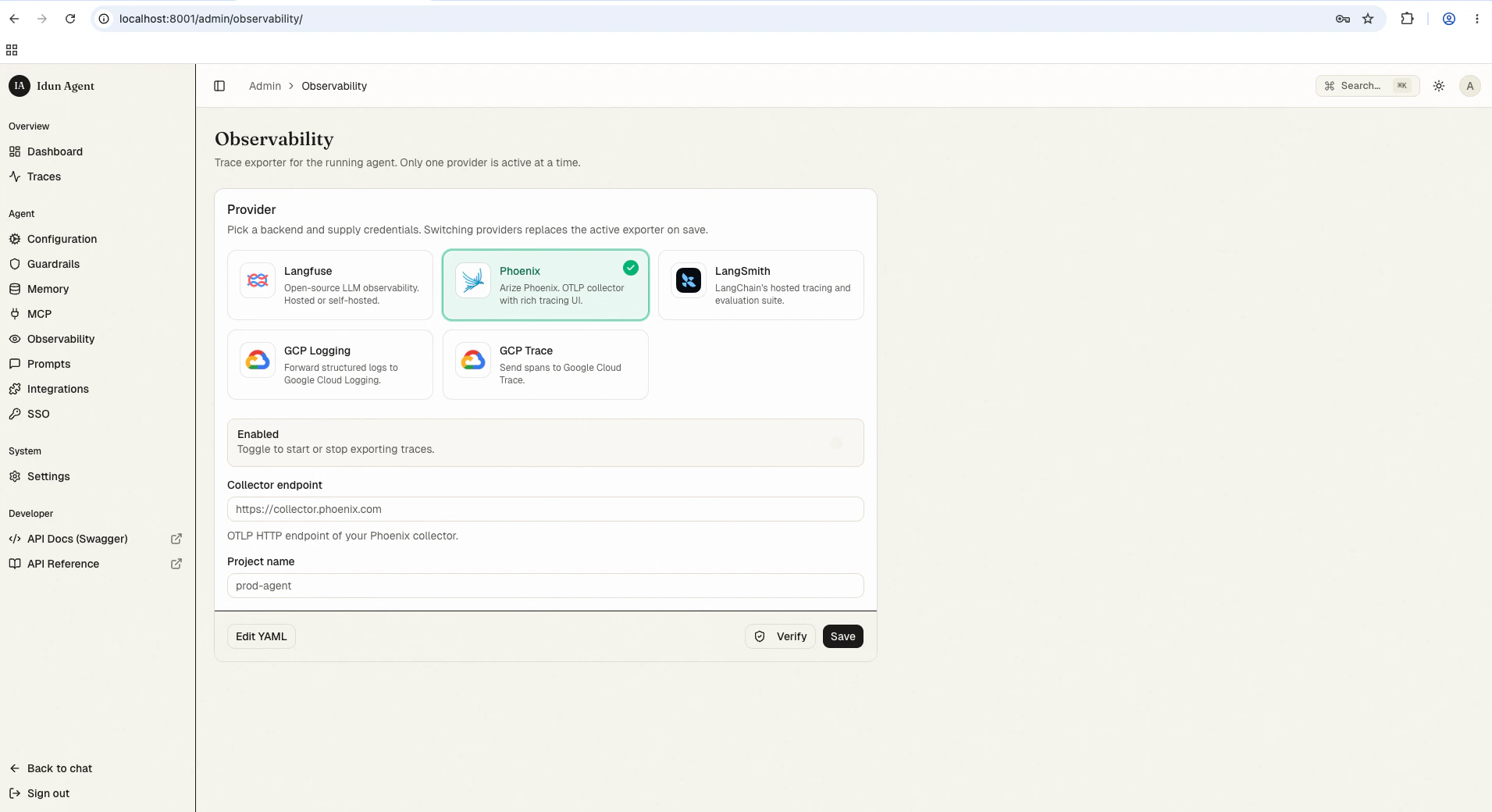This screenshot has height=812, width=1492.
Task: Click the LangSmith provider logo
Action: [689, 280]
